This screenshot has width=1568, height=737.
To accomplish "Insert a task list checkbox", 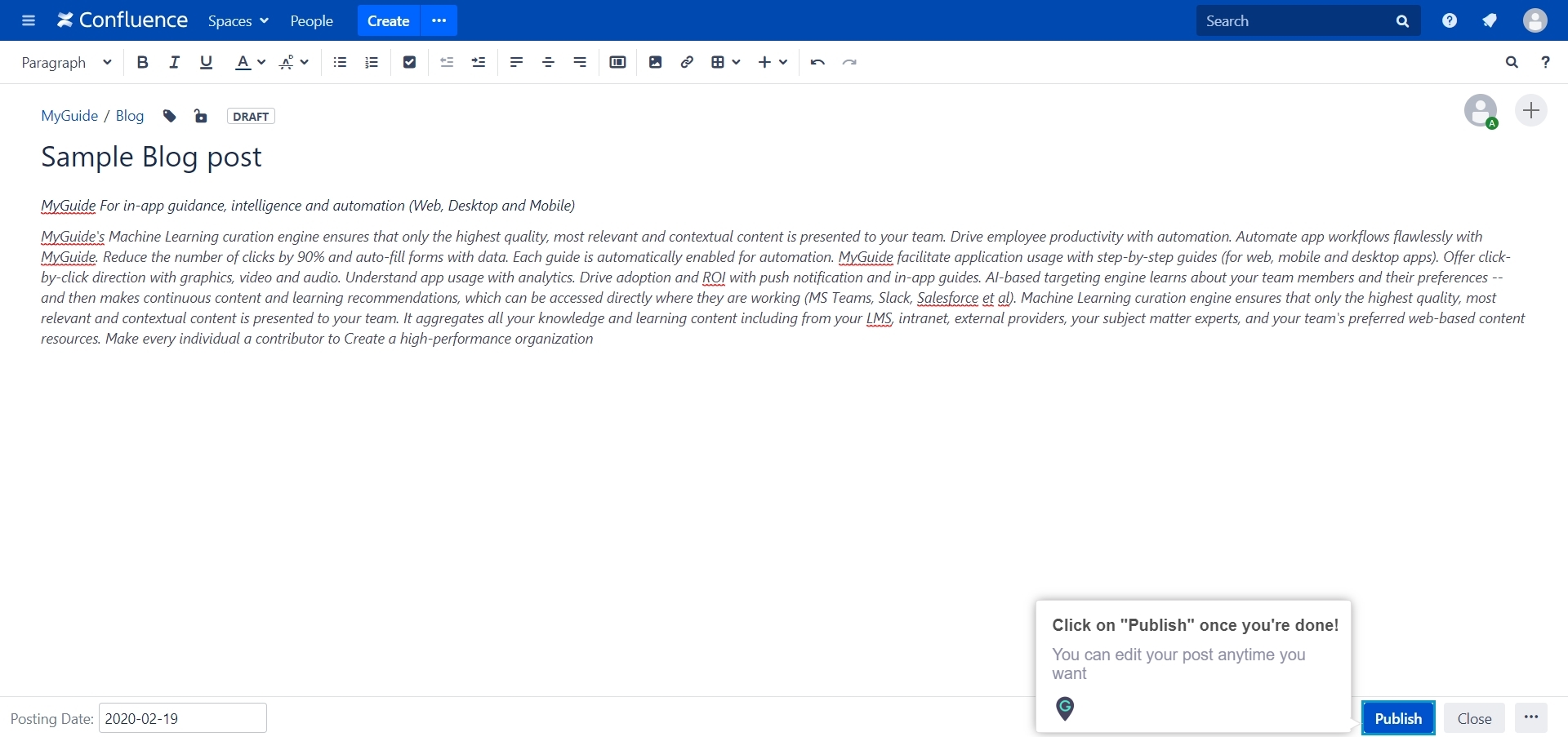I will coord(410,63).
